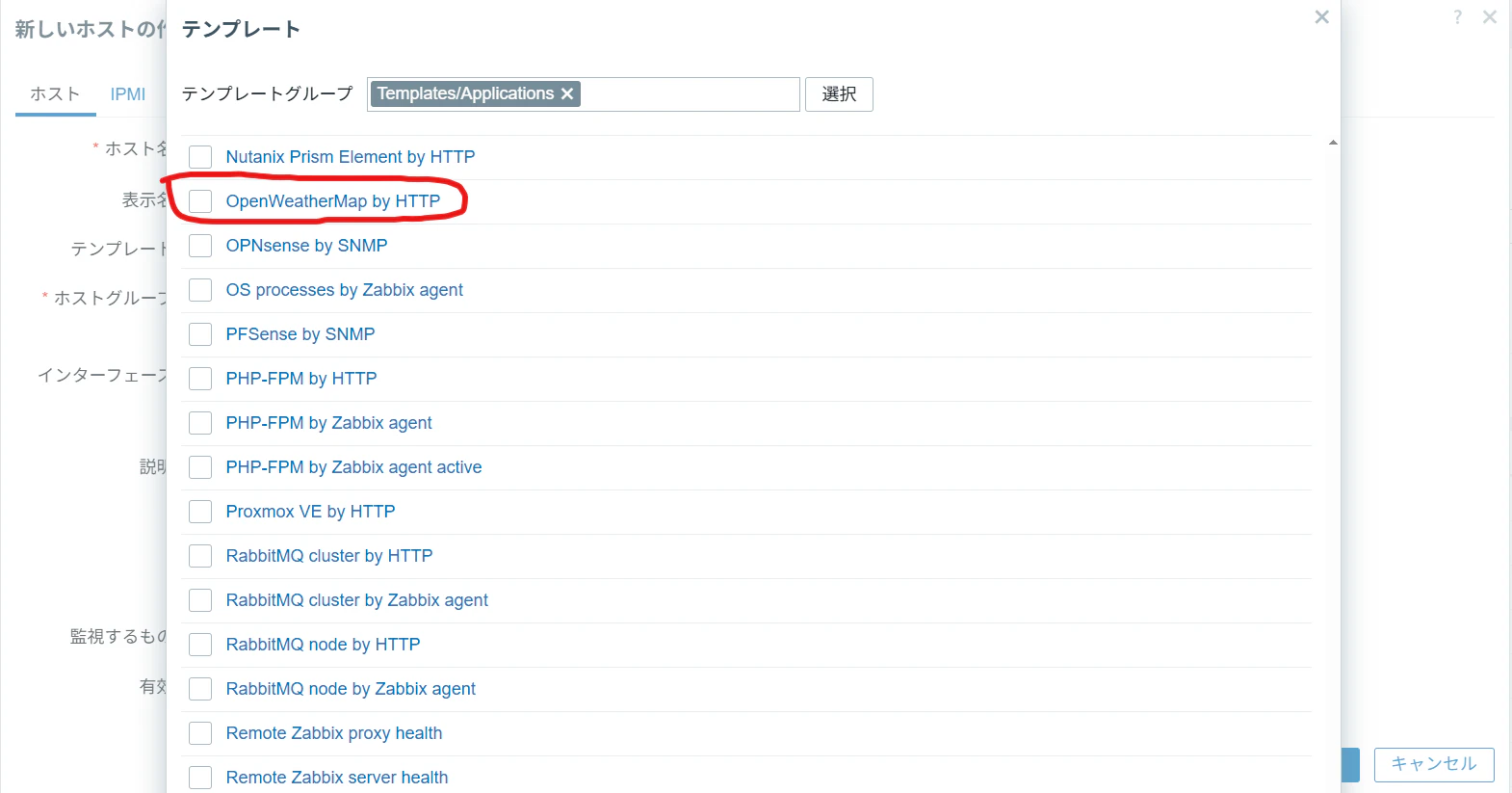1512x793 pixels.
Task: Open help for the new host form
Action: pos(1457,17)
